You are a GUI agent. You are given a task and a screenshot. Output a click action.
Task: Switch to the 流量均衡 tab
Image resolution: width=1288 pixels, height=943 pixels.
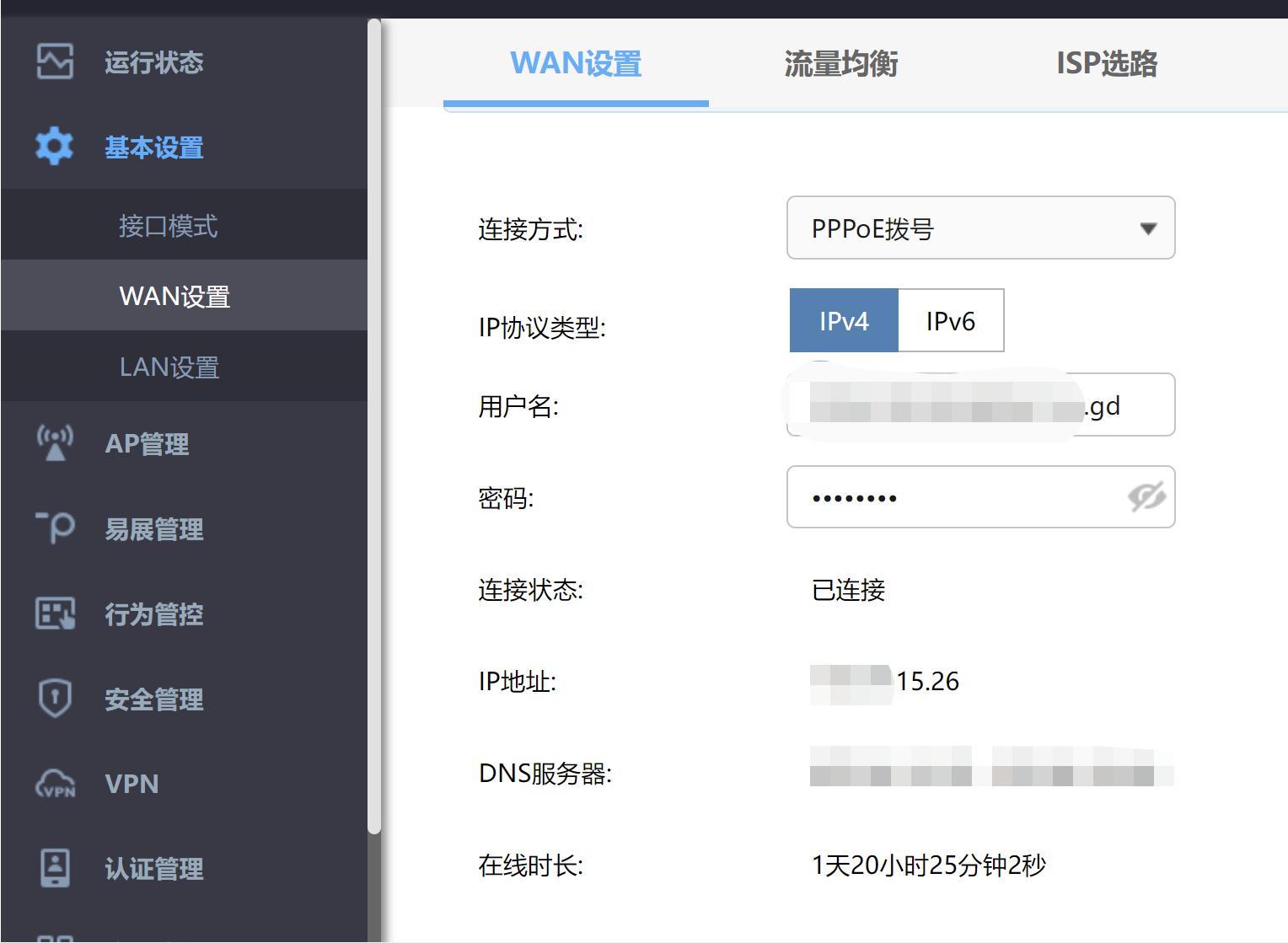pos(842,63)
